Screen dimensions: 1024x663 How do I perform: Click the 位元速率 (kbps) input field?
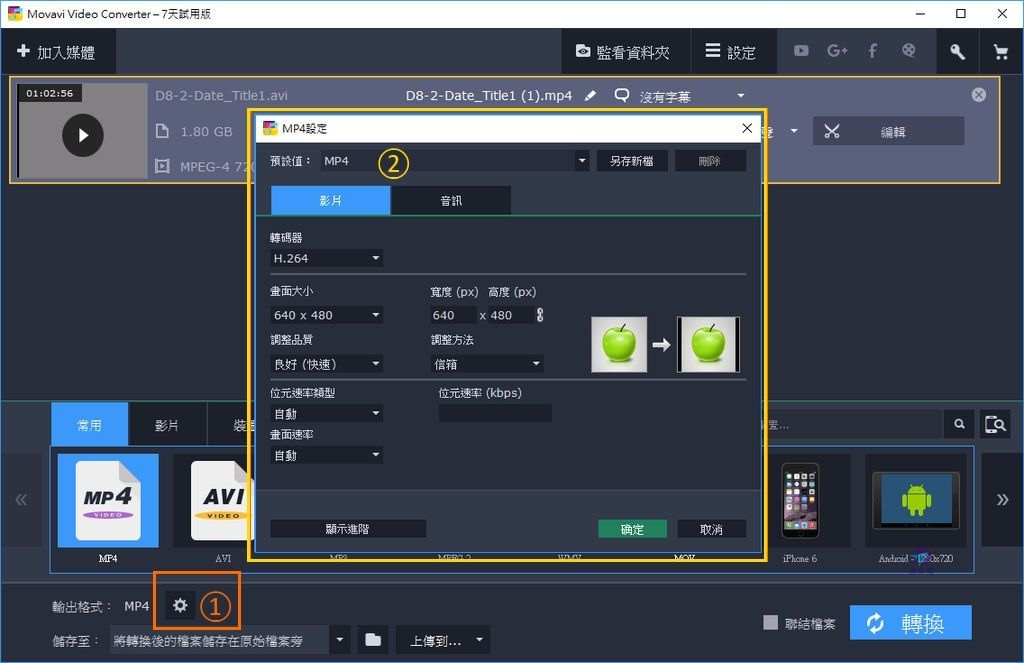[495, 413]
